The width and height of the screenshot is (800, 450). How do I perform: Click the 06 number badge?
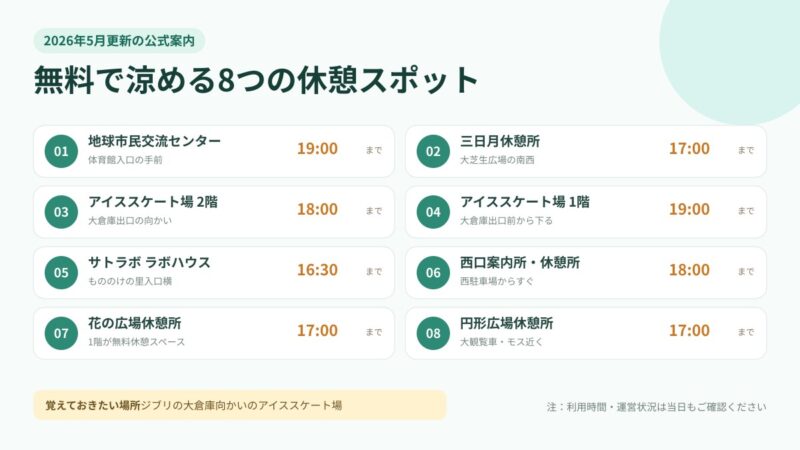point(433,272)
